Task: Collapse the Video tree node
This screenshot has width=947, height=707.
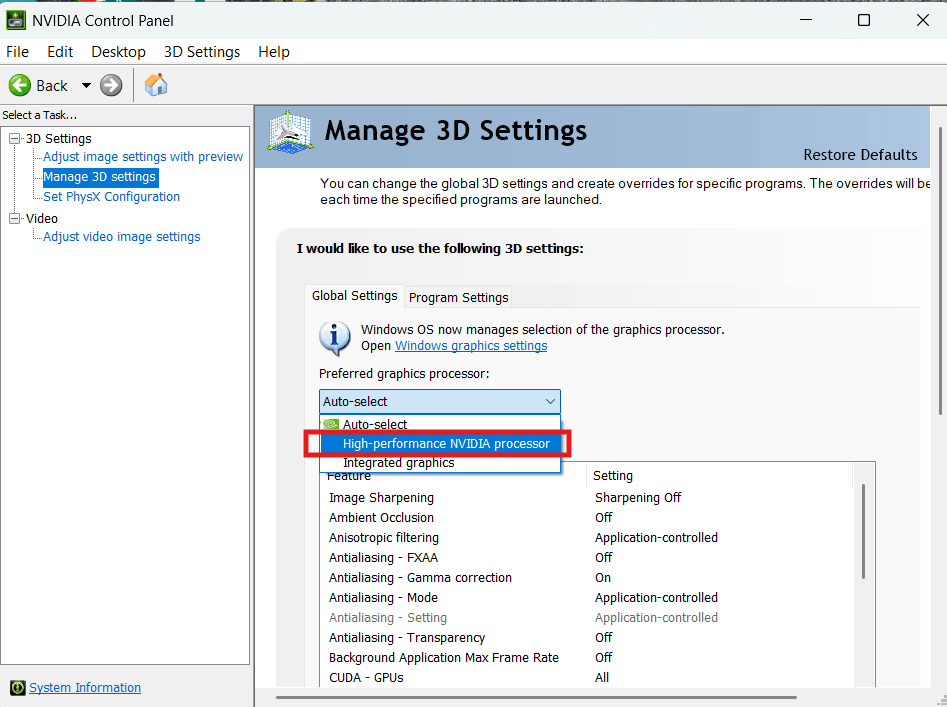Action: (14, 218)
